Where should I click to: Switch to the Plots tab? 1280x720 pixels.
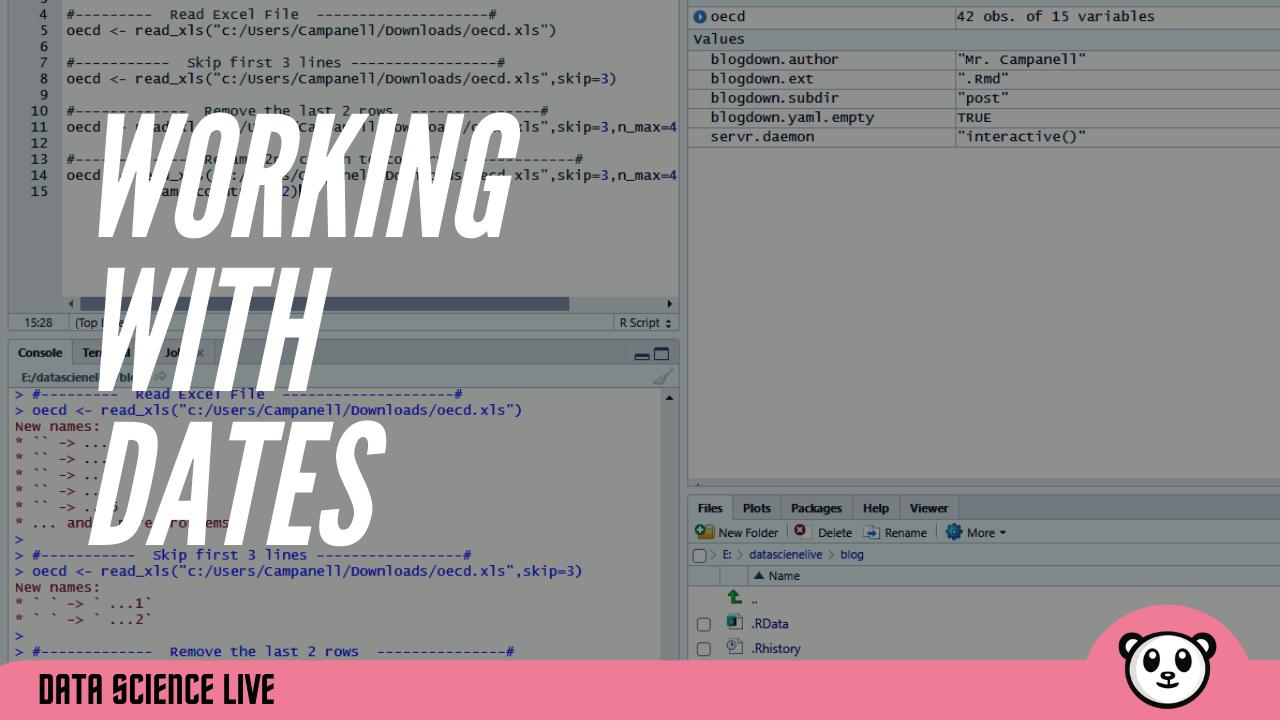pos(757,508)
